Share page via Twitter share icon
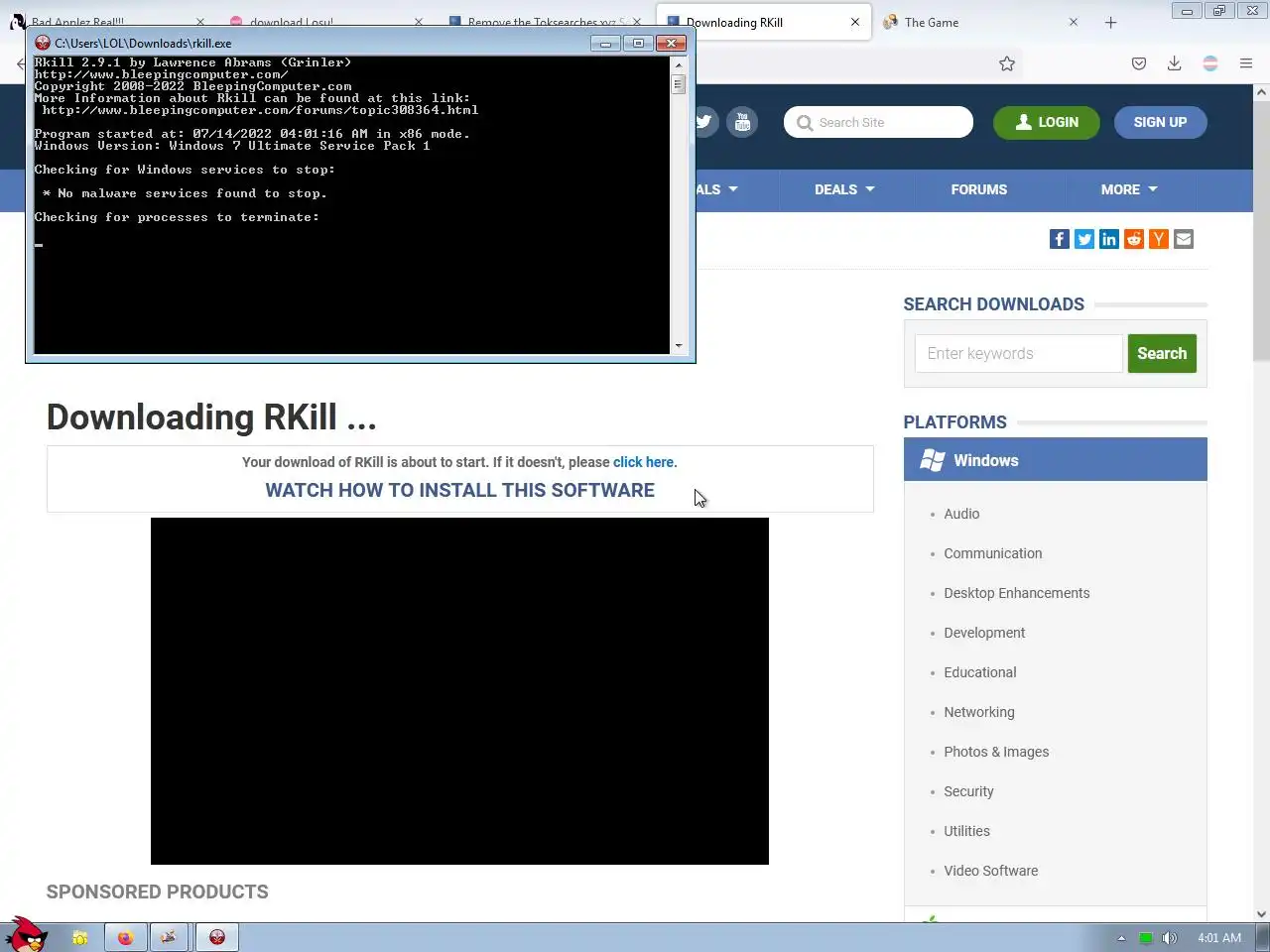The width and height of the screenshot is (1270, 952). (x=1084, y=239)
